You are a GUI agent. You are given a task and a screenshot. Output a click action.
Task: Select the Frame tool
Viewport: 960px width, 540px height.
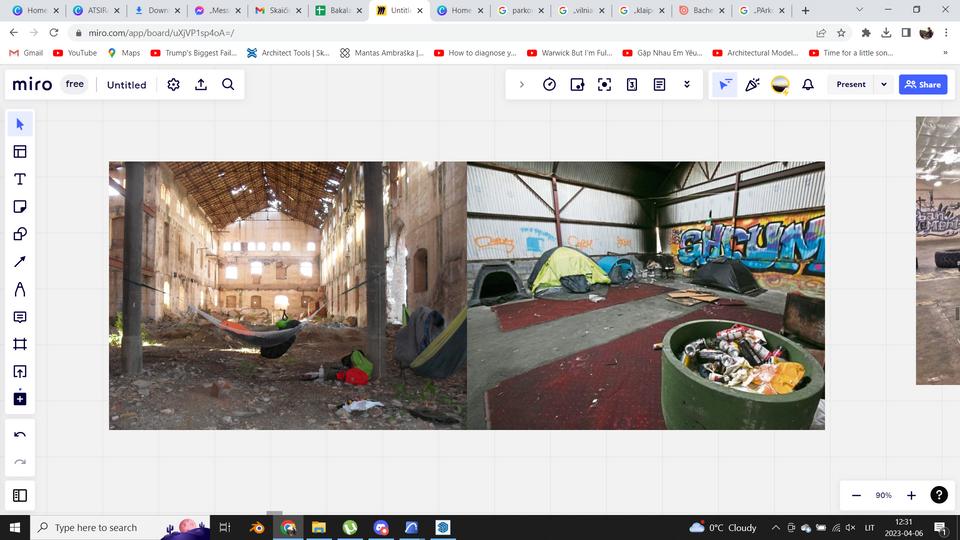[x=20, y=344]
